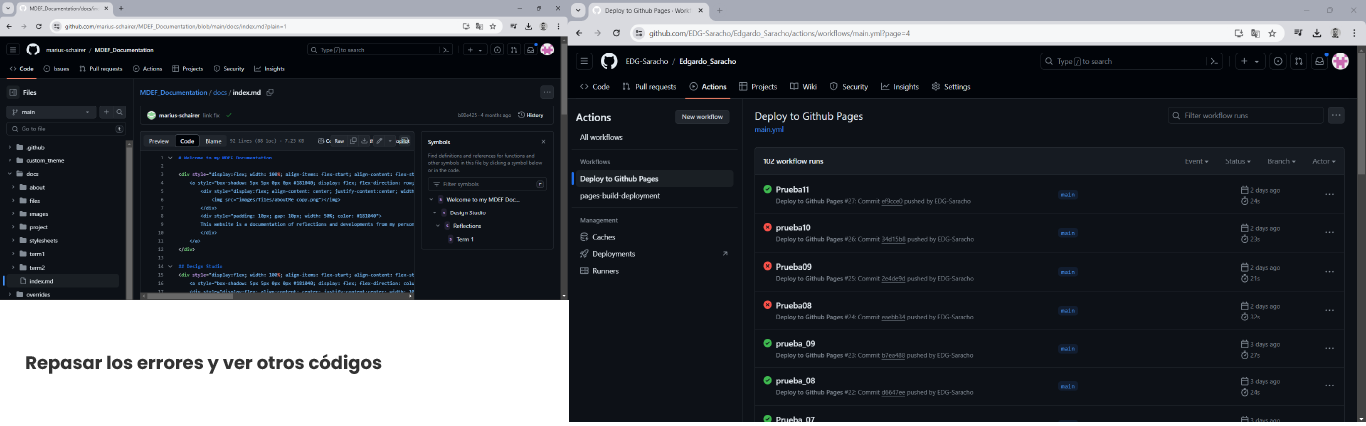Open the Insights tab in Edgardo_Saracho
The height and width of the screenshot is (426, 1366).
coord(899,87)
